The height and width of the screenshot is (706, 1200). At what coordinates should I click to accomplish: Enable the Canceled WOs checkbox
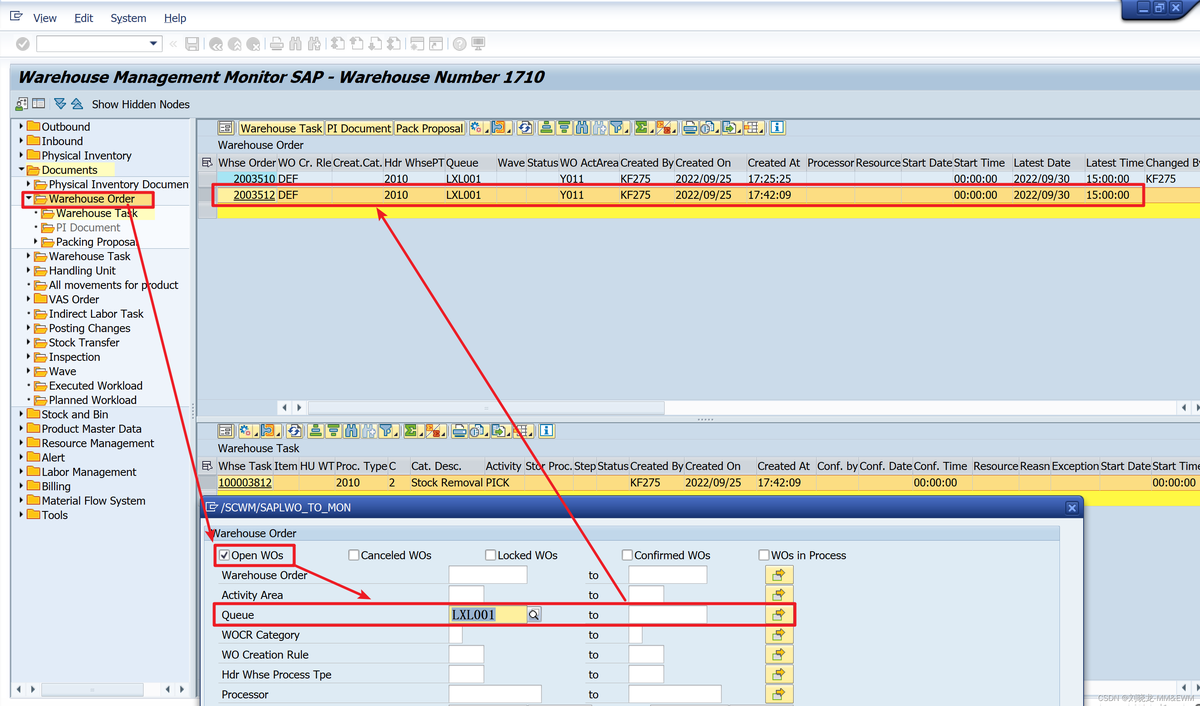[x=354, y=555]
